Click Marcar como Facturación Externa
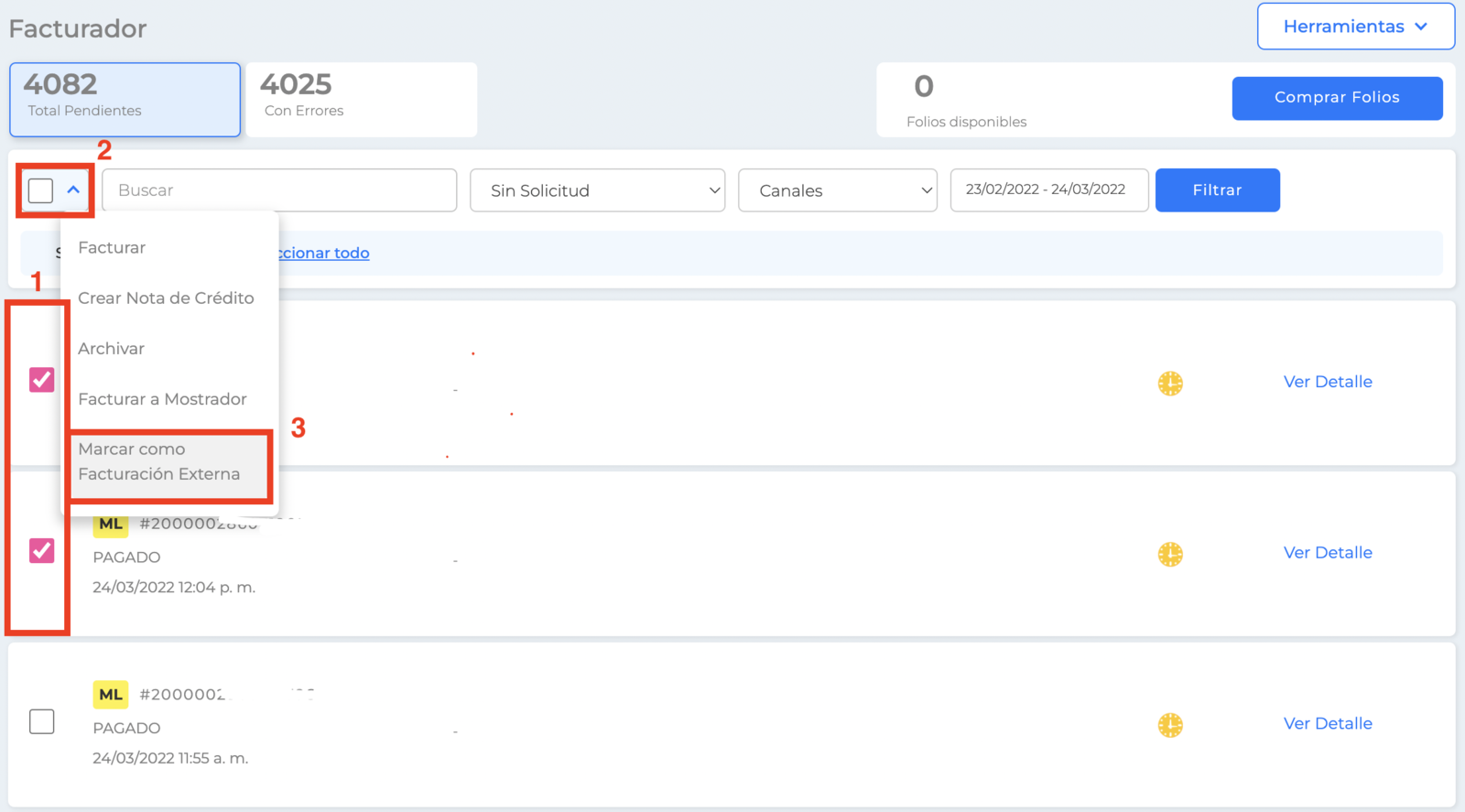Viewport: 1465px width, 812px height. pos(169,462)
